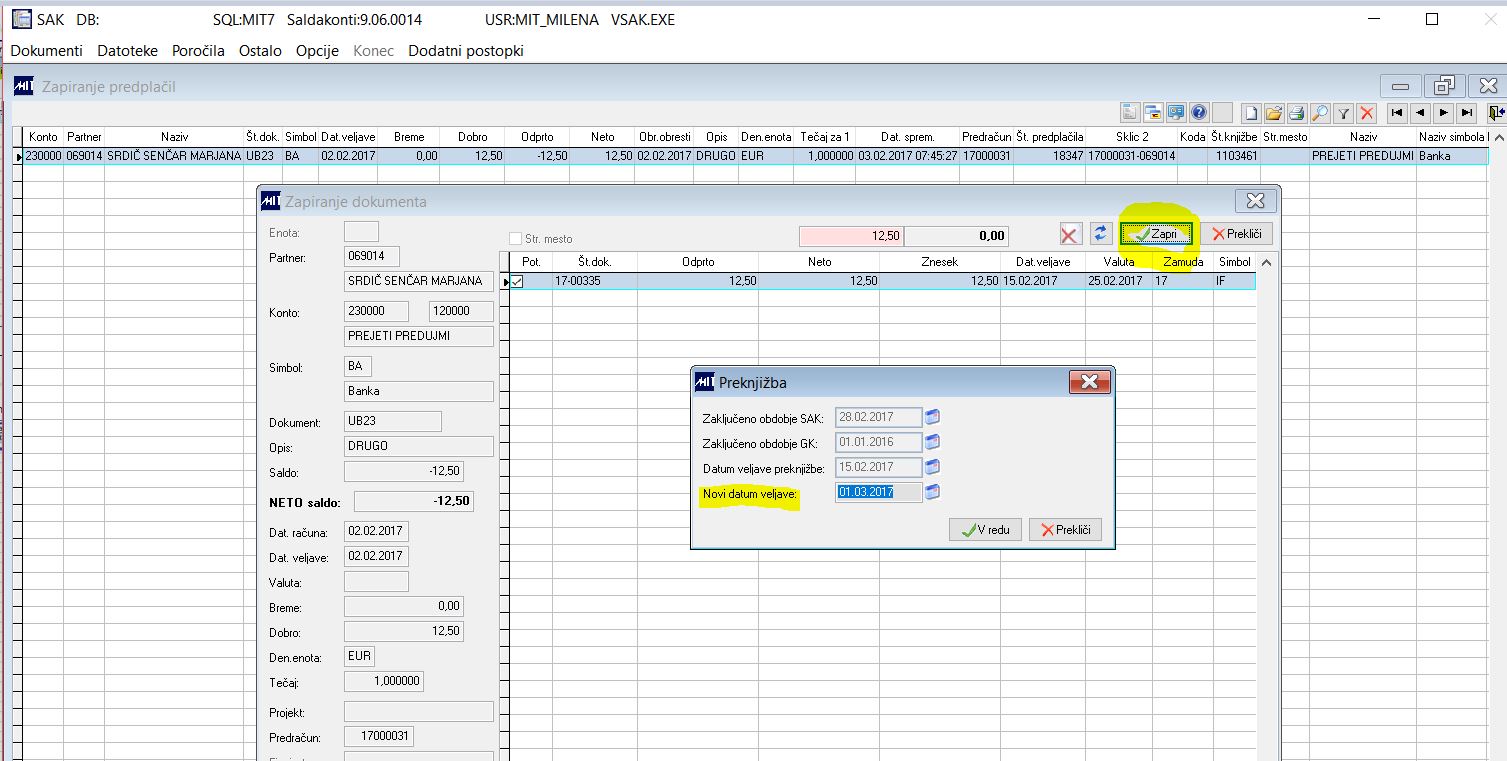Click the red X delete toolbar icon
1507x761 pixels.
pos(1366,113)
